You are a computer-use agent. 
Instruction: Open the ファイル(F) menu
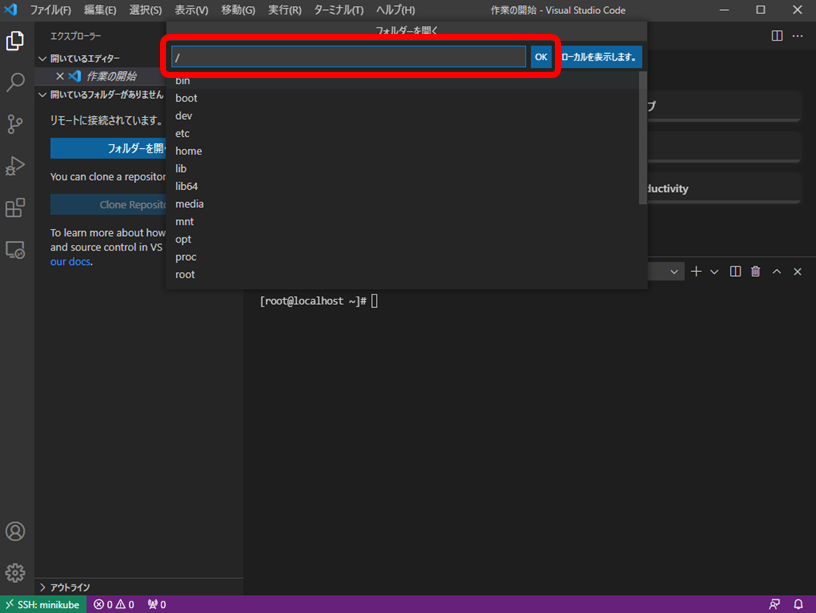(50, 10)
